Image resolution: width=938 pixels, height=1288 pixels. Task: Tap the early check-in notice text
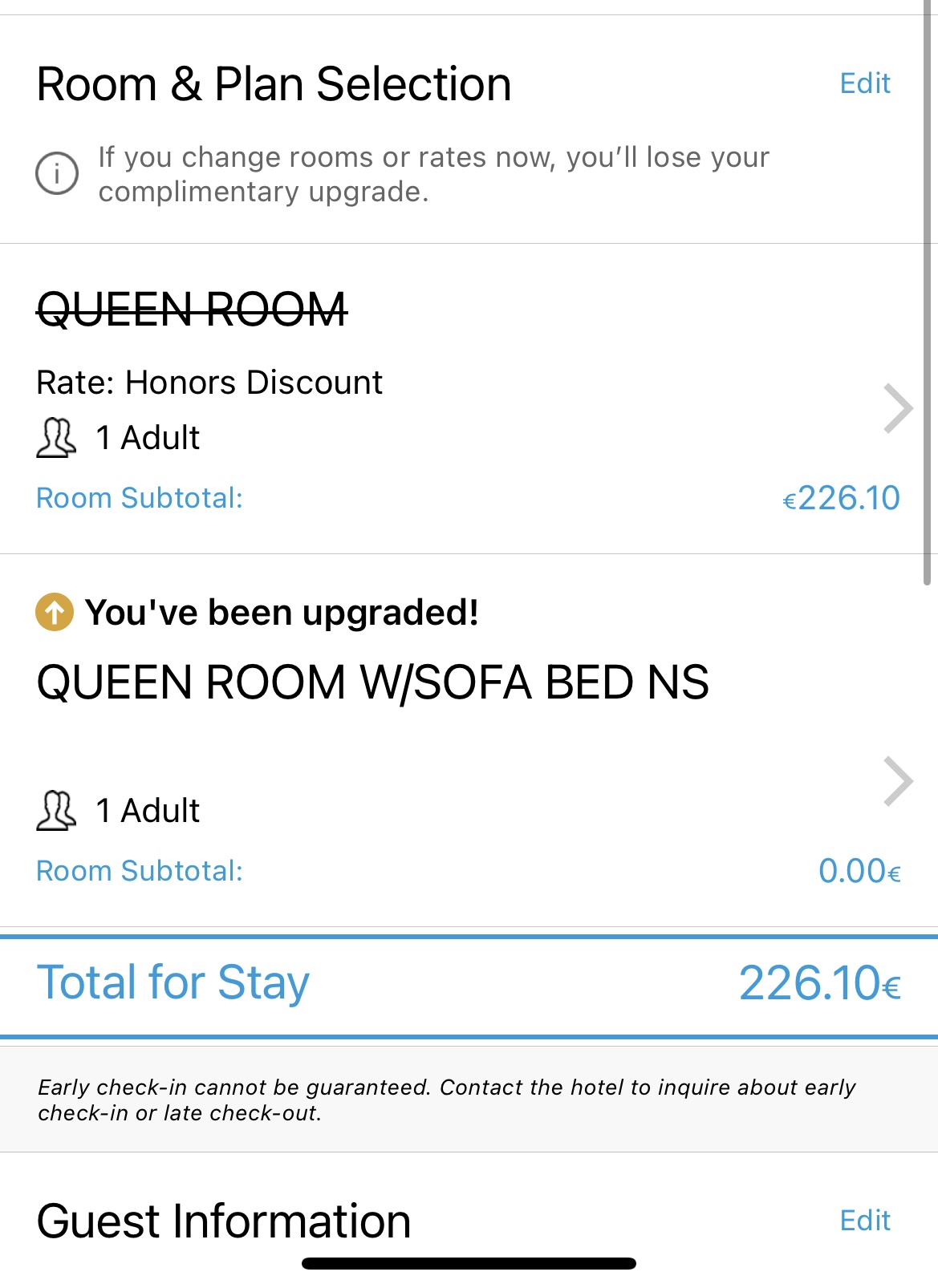tap(446, 1100)
